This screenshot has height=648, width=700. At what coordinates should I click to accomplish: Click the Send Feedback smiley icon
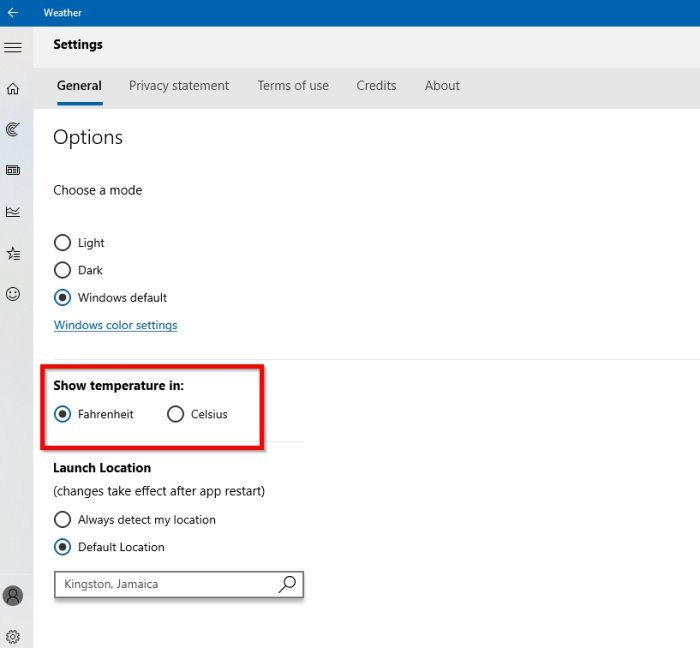[x=13, y=294]
